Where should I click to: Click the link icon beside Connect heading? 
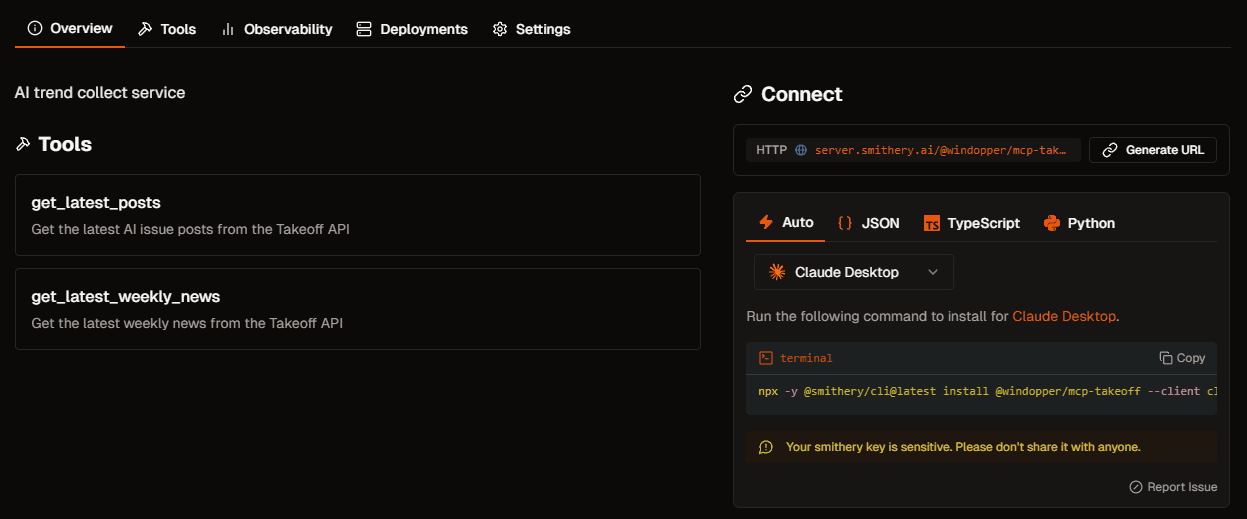743,94
